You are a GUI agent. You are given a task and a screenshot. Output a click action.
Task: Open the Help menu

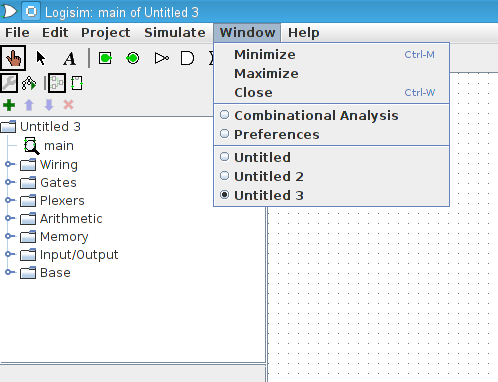coord(304,33)
